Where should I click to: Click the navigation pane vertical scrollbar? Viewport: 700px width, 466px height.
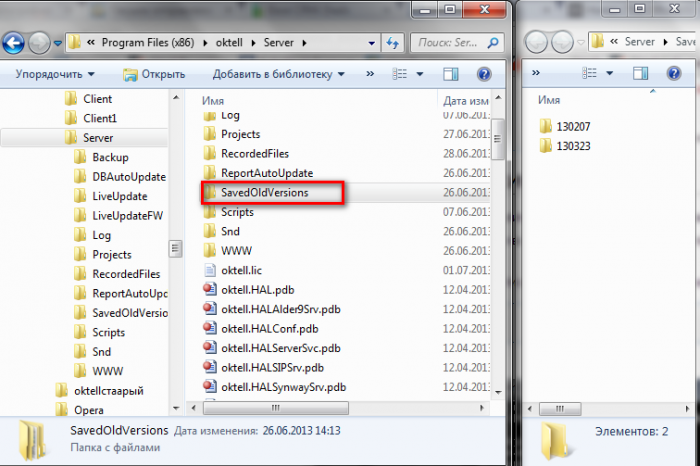[x=177, y=250]
